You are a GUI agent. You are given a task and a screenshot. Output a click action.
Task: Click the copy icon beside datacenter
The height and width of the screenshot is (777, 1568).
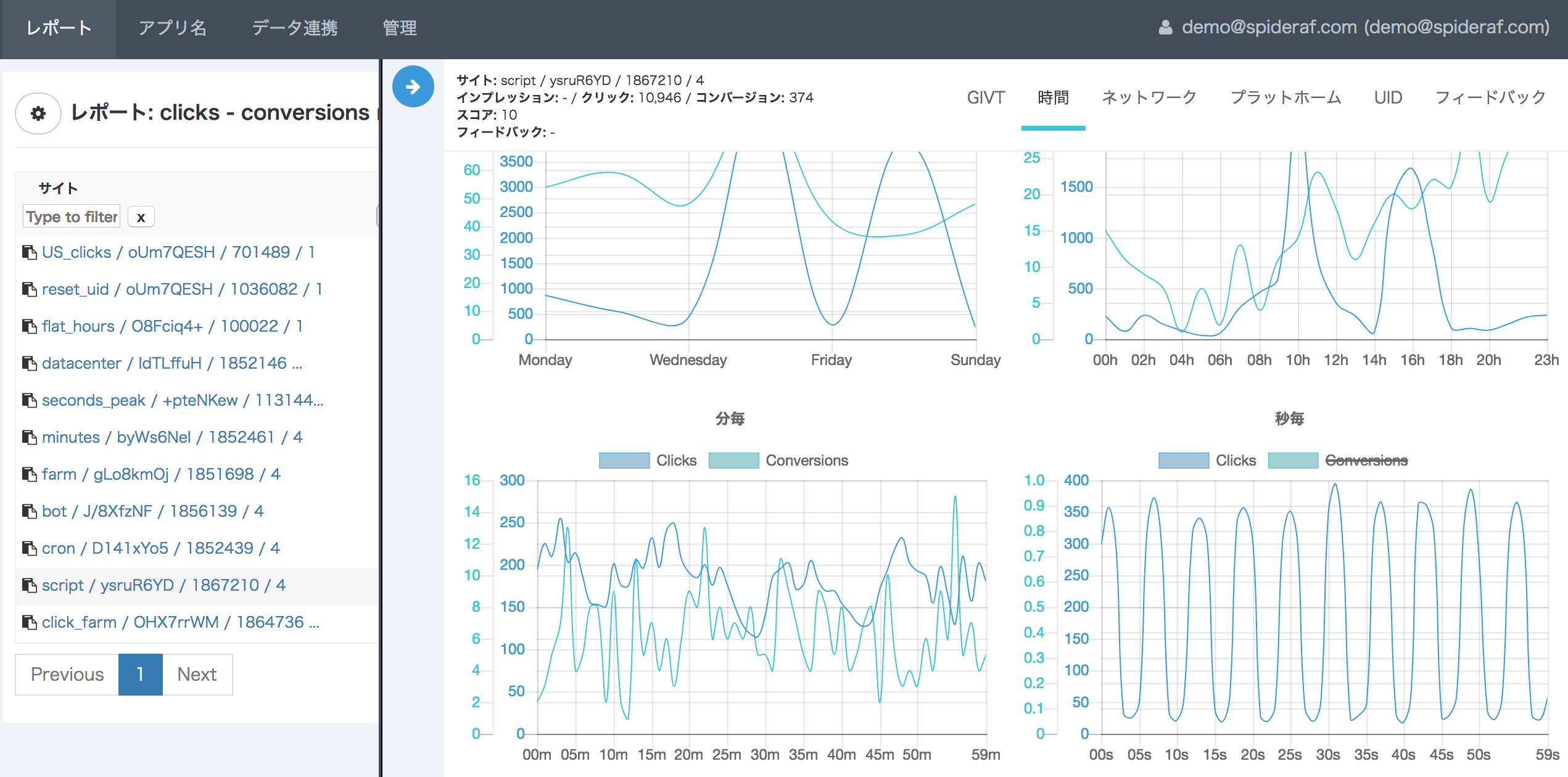29,363
